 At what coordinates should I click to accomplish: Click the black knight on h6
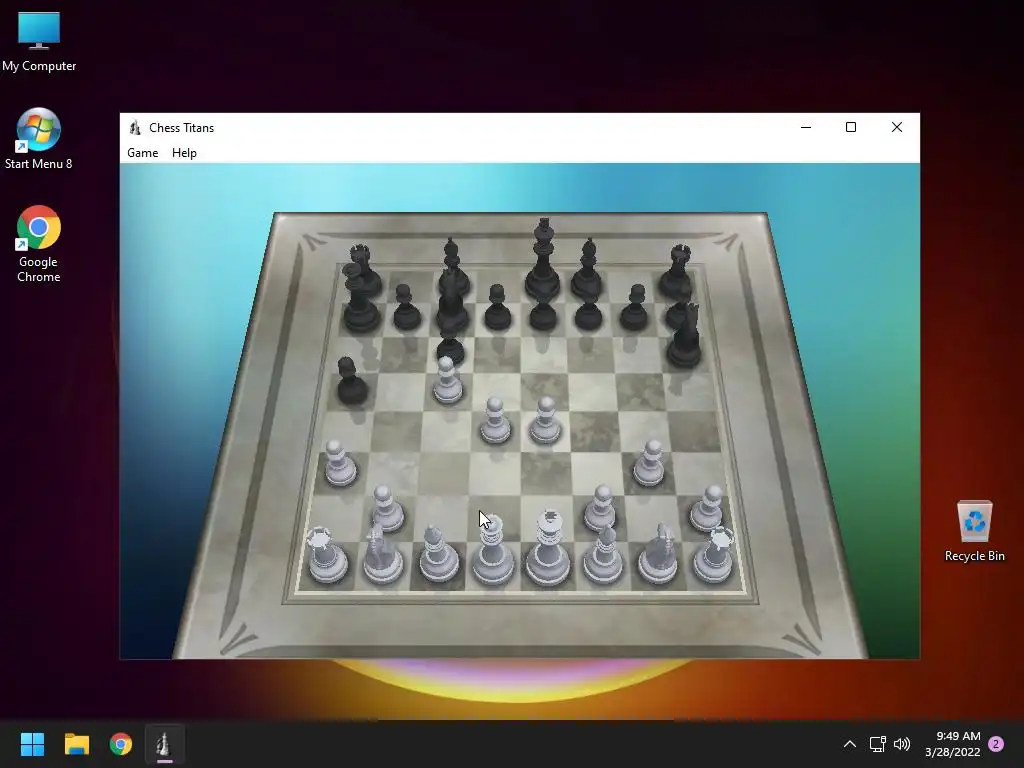[x=684, y=334]
